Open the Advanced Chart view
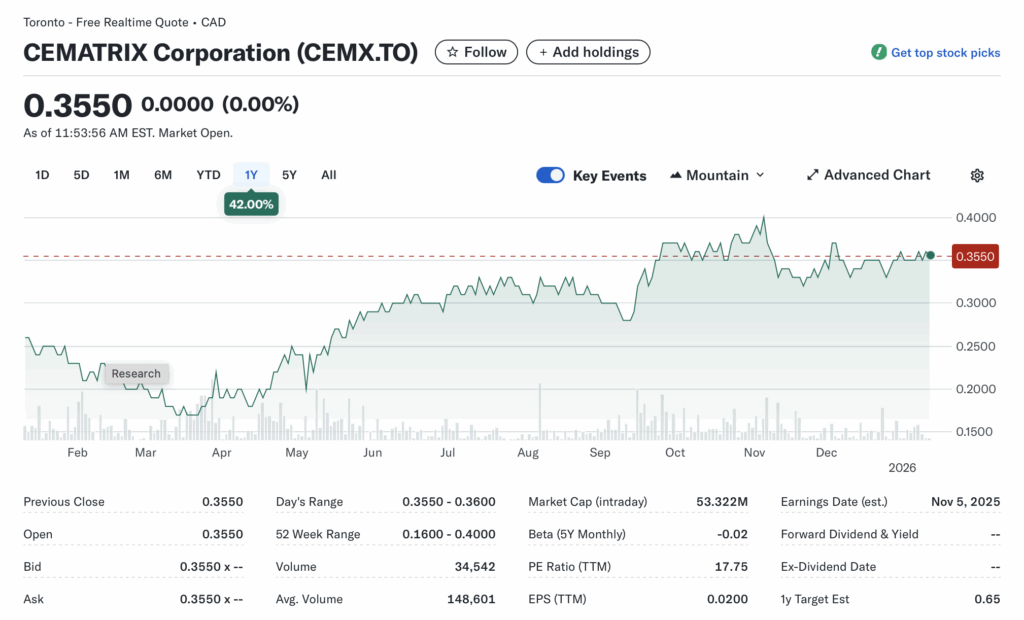Viewport: 1024px width, 620px height. 868,175
